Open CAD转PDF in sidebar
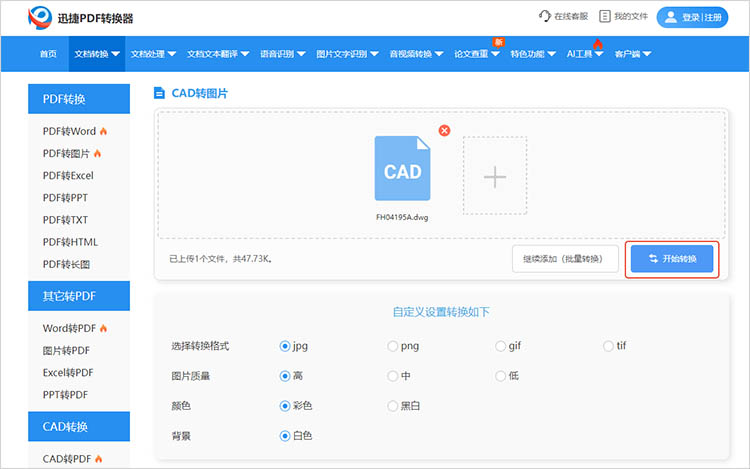 [x=67, y=459]
